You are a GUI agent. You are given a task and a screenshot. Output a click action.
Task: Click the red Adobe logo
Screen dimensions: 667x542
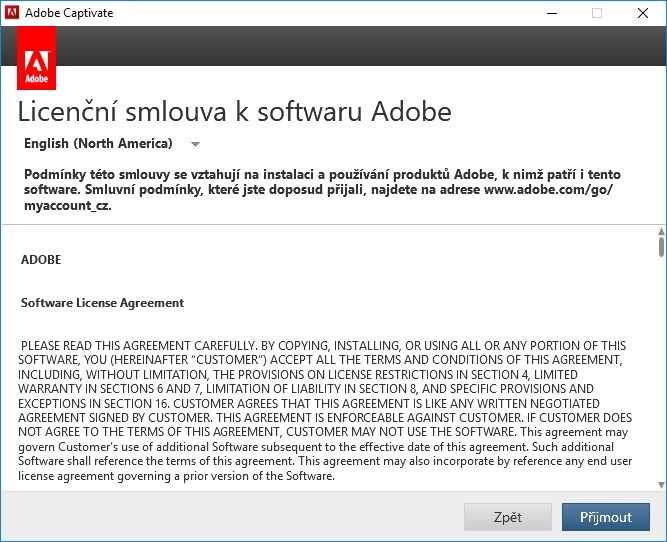click(36, 59)
